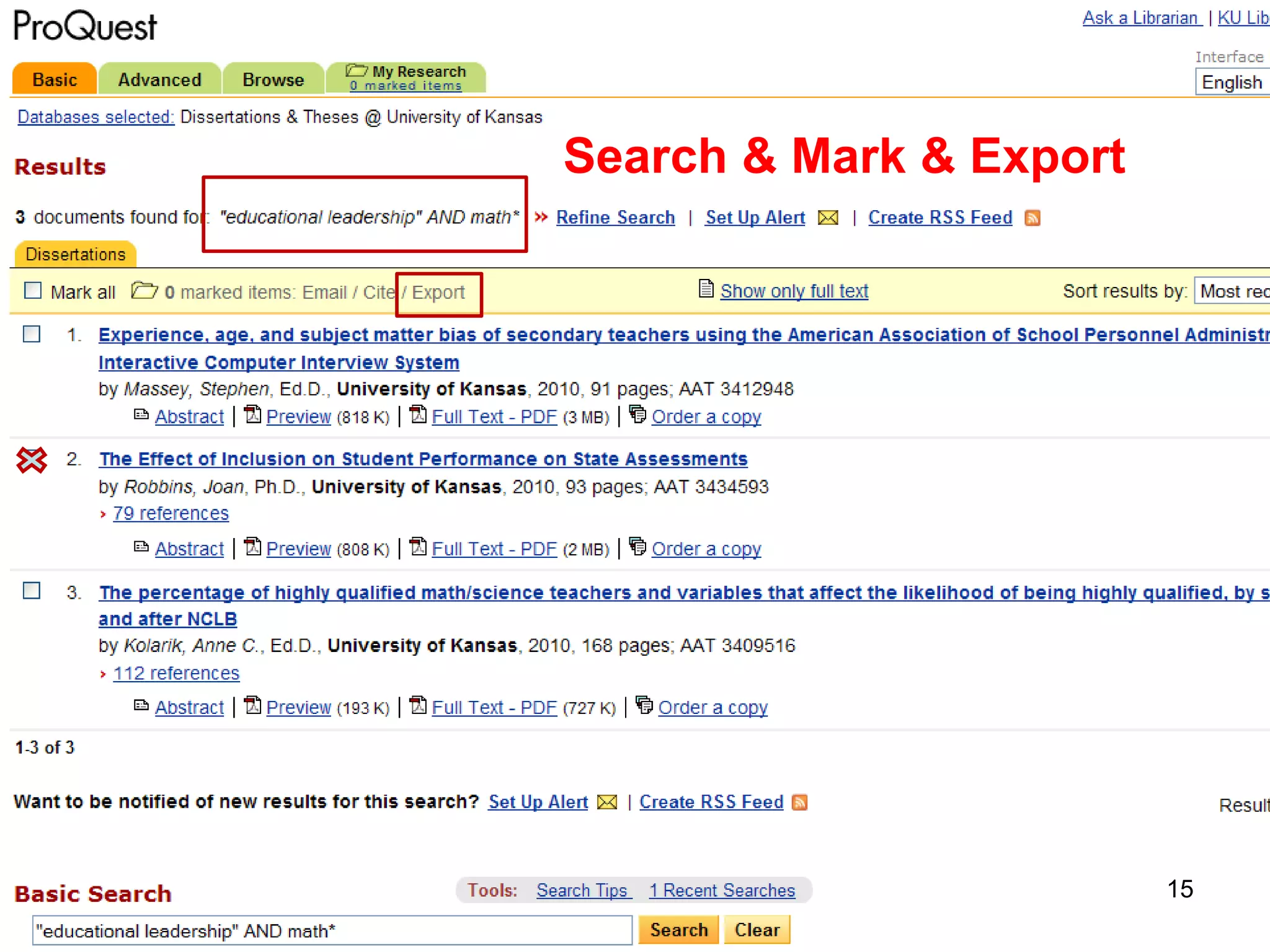Image resolution: width=1270 pixels, height=952 pixels.
Task: Open title 'The Effect of Inclusion on Student Performance'
Action: [x=423, y=459]
